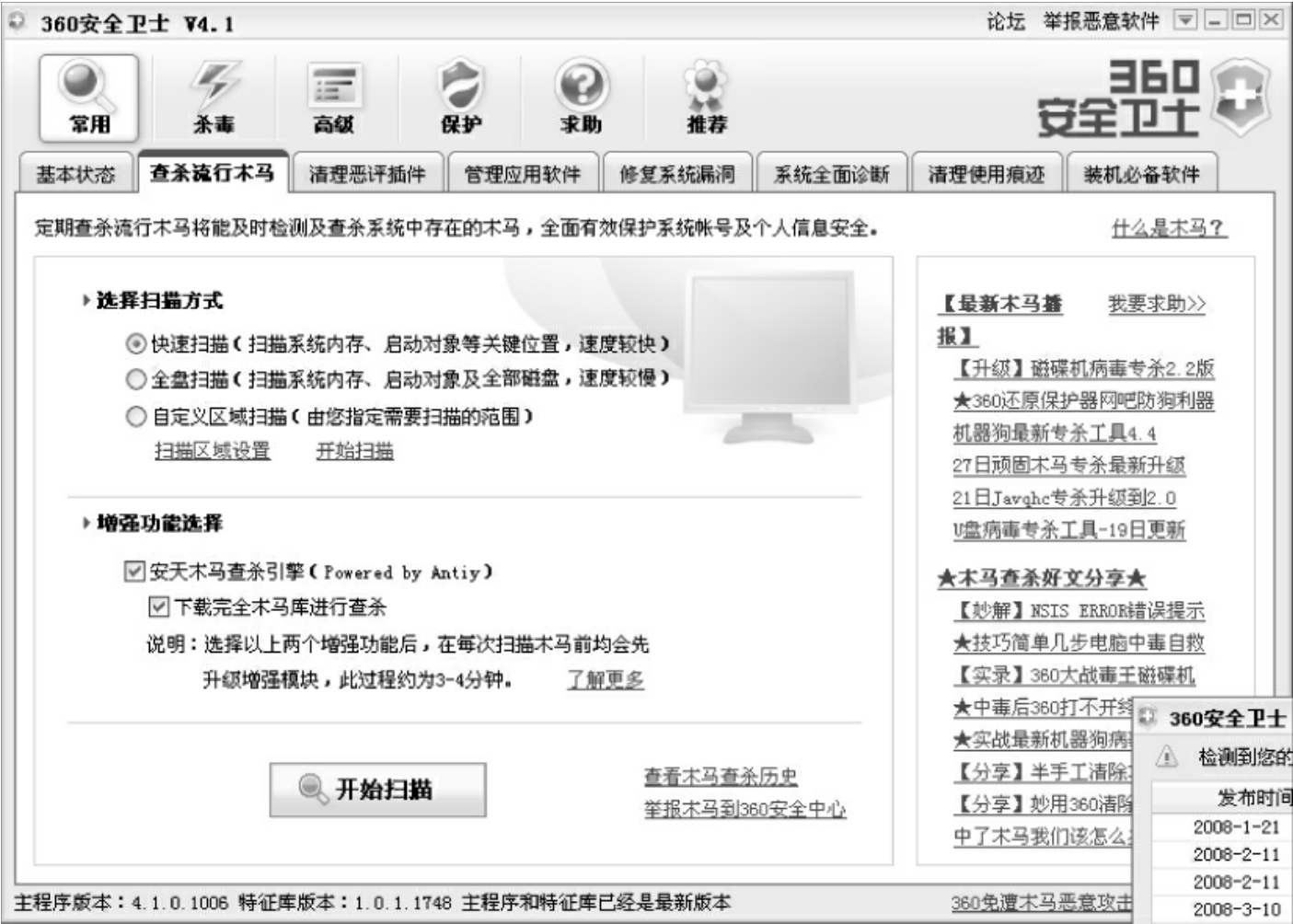Switch to the 修复系统漏洞 tab
This screenshot has height=924, width=1293.
point(676,174)
